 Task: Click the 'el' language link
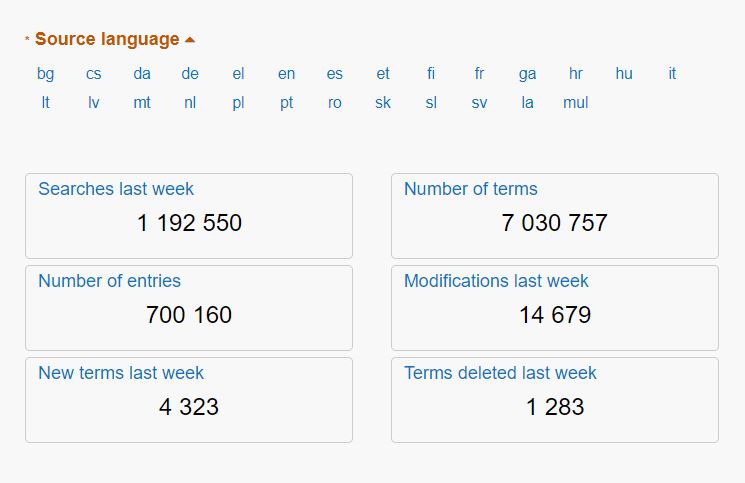pos(238,74)
